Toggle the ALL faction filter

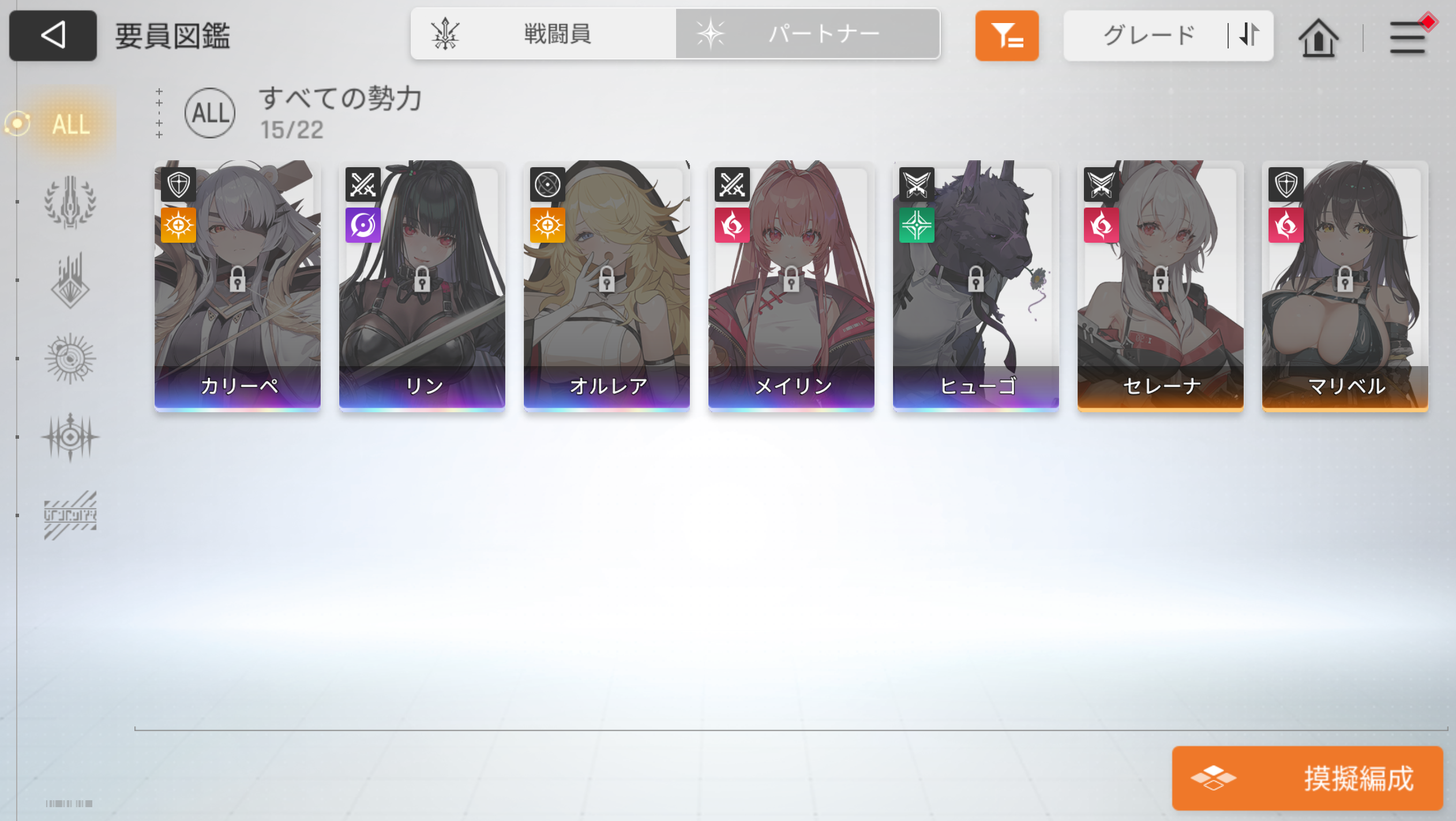70,125
